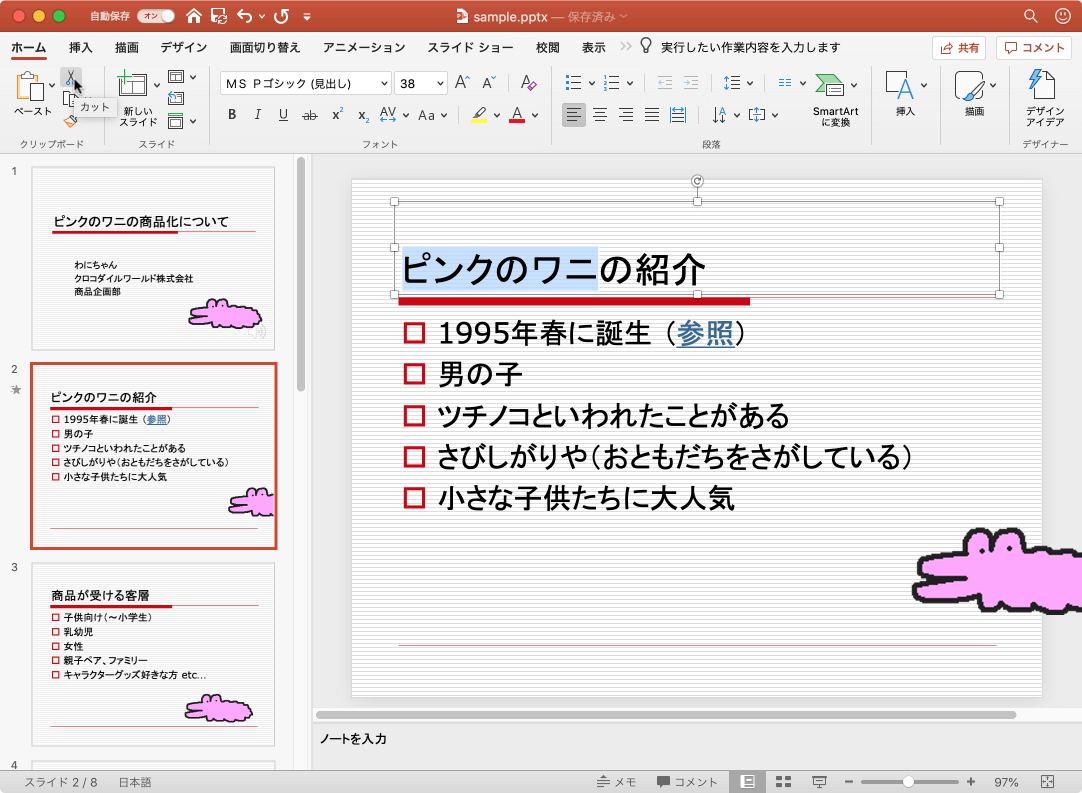Screen dimensions: 1082x793
Task: Expand font color options arrow
Action: [x=535, y=115]
